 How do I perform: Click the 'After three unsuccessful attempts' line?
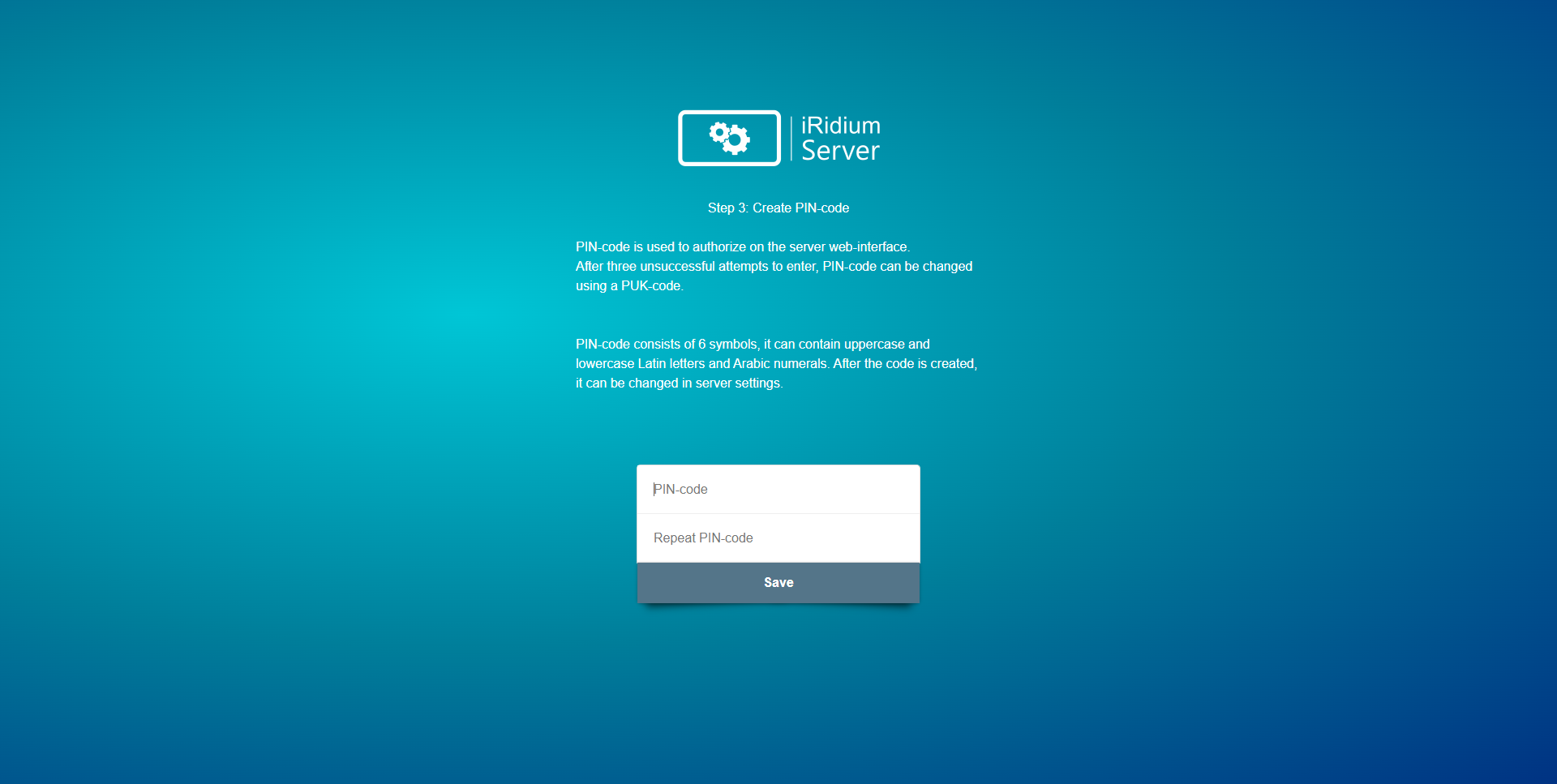click(774, 266)
